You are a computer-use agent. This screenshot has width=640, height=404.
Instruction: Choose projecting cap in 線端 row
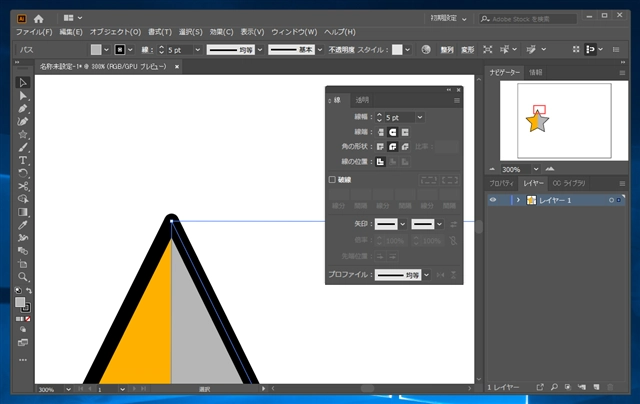(405, 132)
